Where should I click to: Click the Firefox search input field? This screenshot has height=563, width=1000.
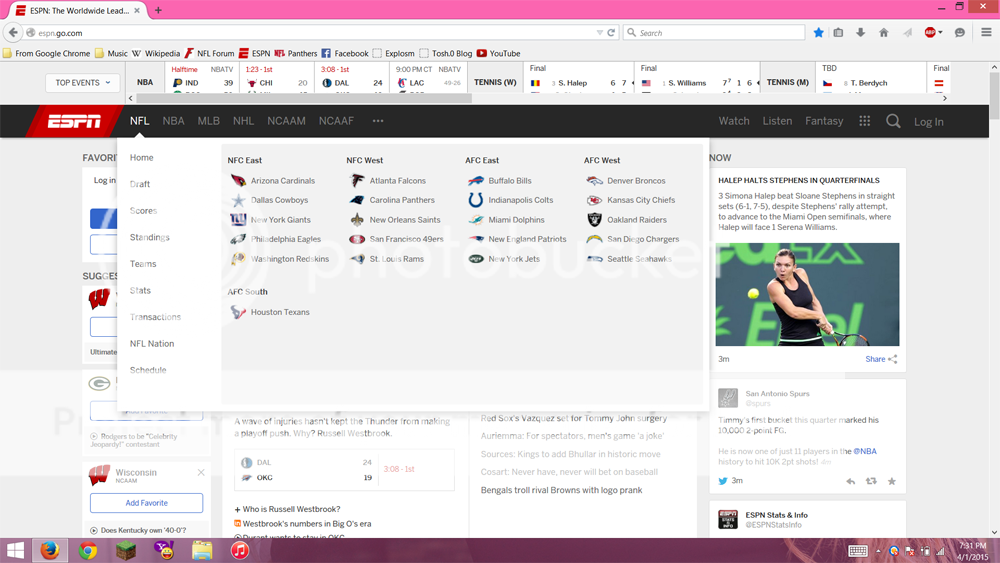click(714, 33)
